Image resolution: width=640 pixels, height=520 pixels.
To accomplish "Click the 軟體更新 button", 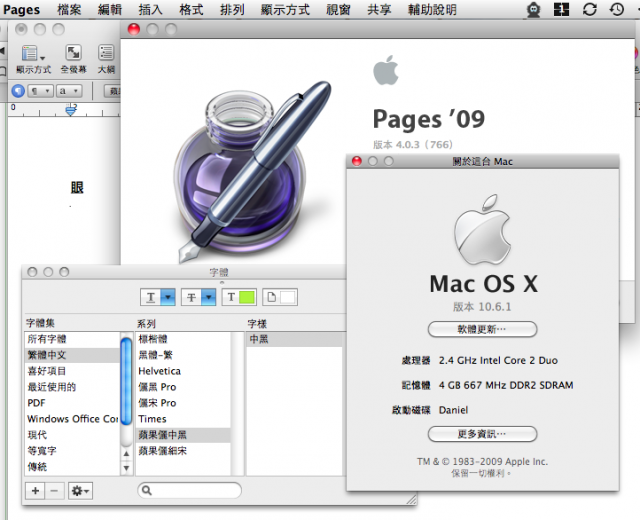I will pyautogui.click(x=482, y=329).
